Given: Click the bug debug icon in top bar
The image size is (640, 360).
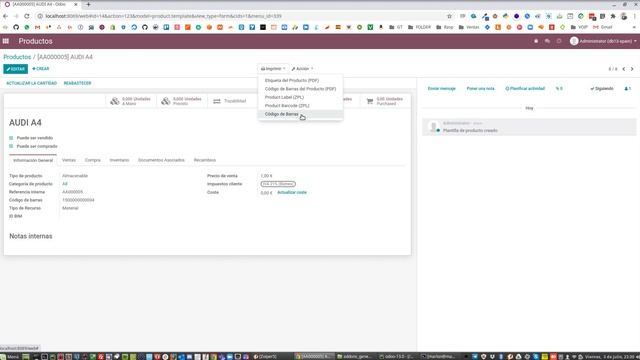Looking at the screenshot, I should 536,41.
